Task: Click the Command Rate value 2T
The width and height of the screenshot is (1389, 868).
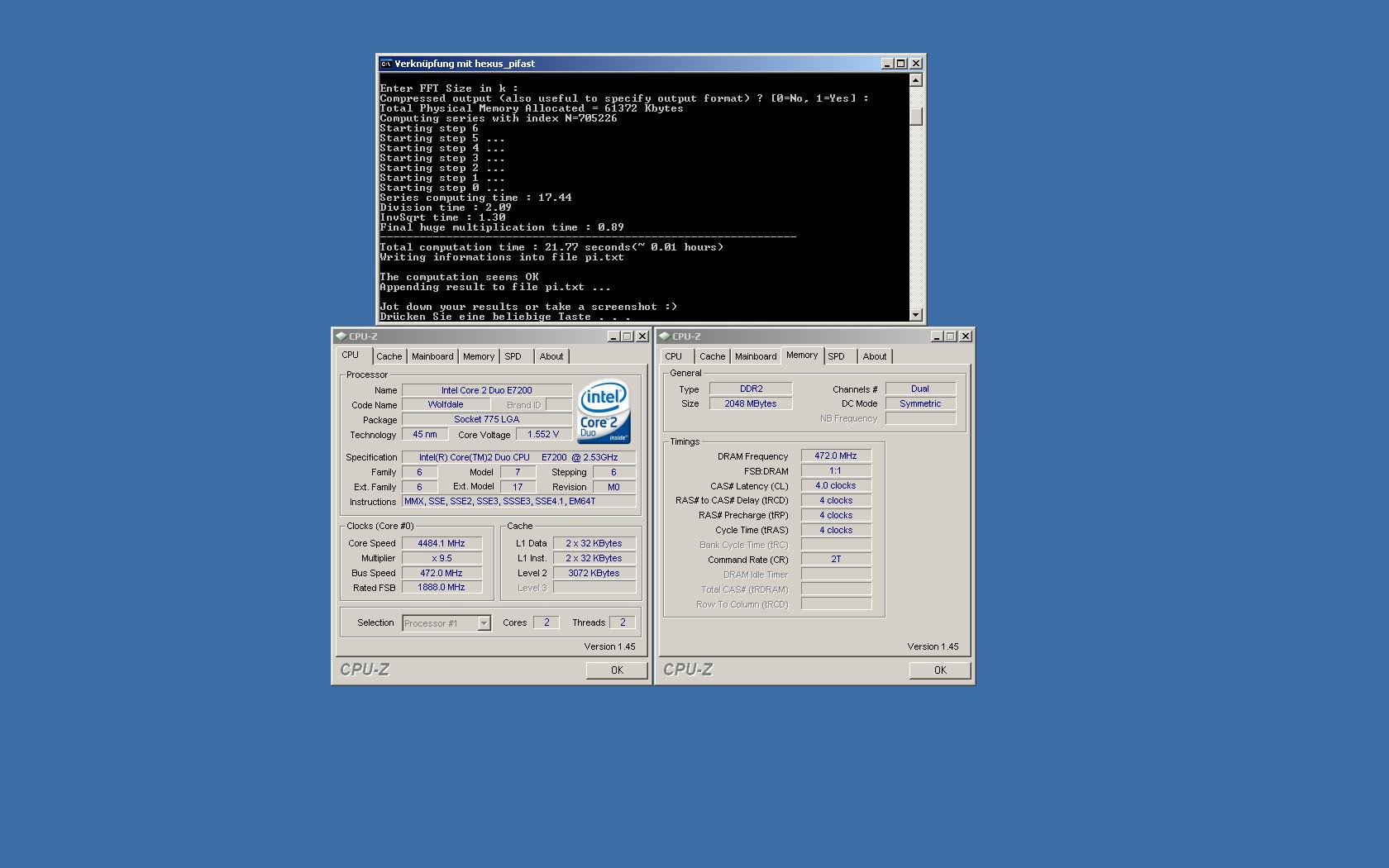Action: [836, 559]
